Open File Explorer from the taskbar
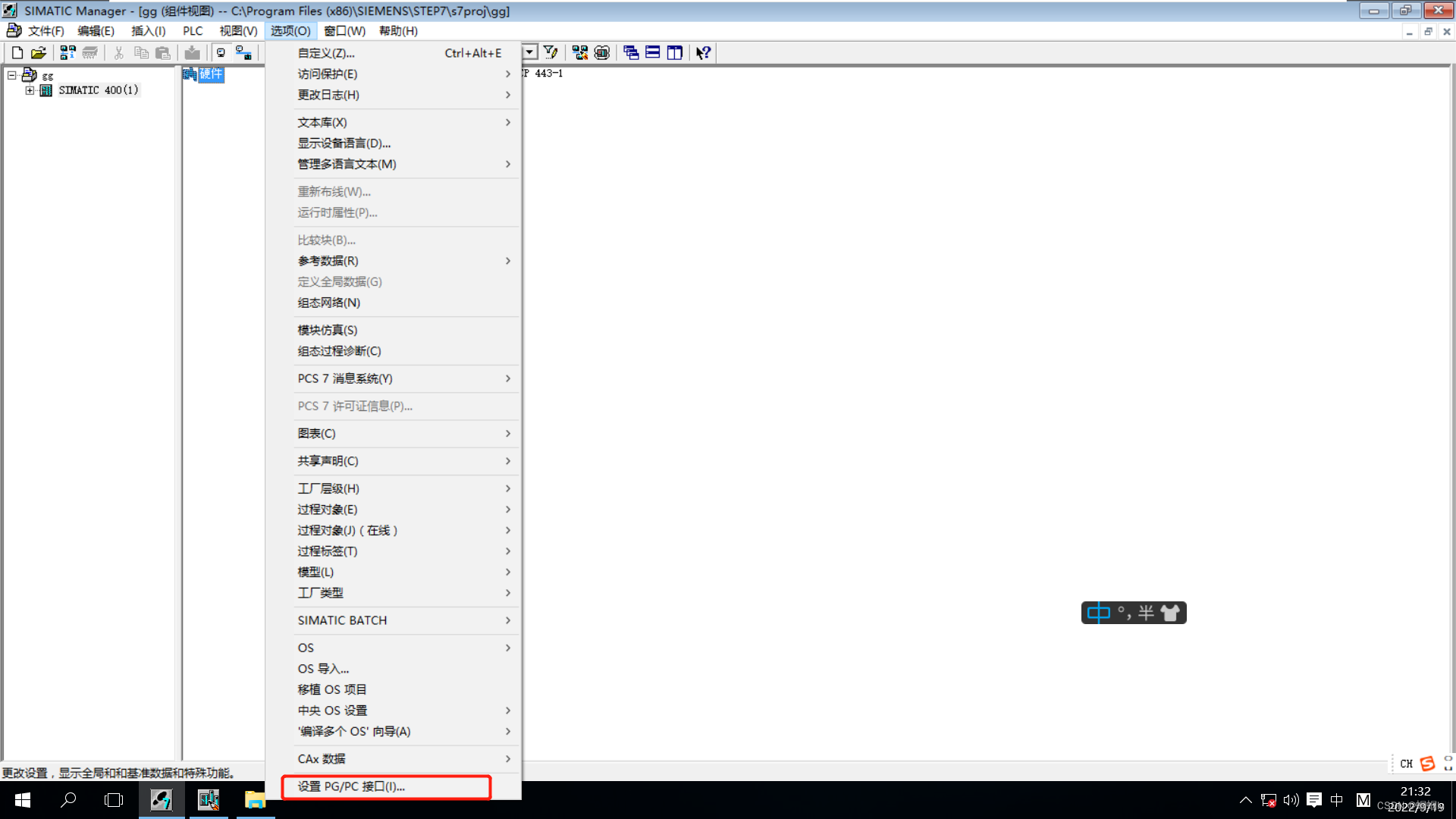Viewport: 1456px width, 819px height. tap(255, 800)
